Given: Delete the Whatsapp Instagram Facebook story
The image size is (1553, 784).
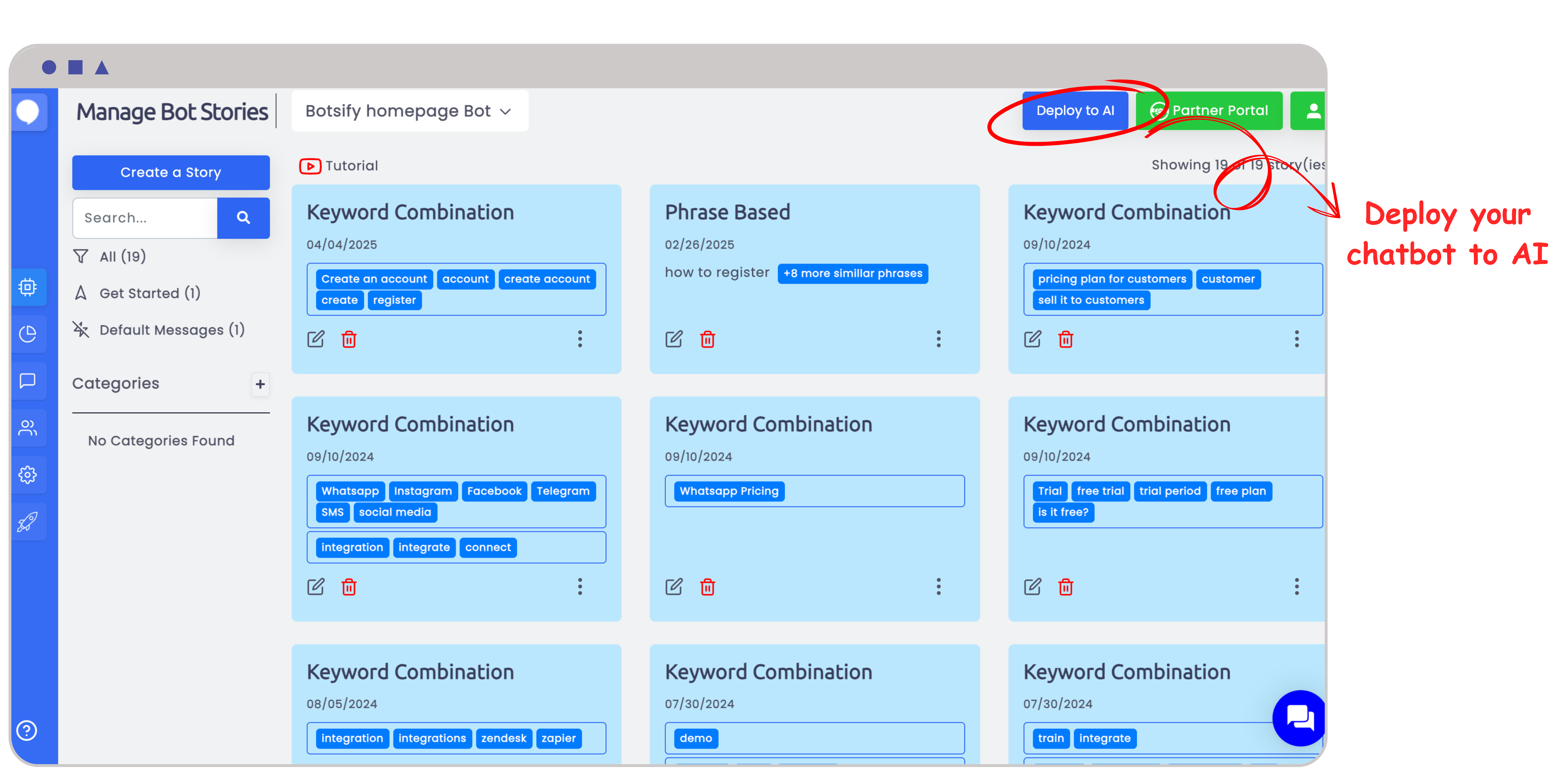Looking at the screenshot, I should (x=349, y=587).
